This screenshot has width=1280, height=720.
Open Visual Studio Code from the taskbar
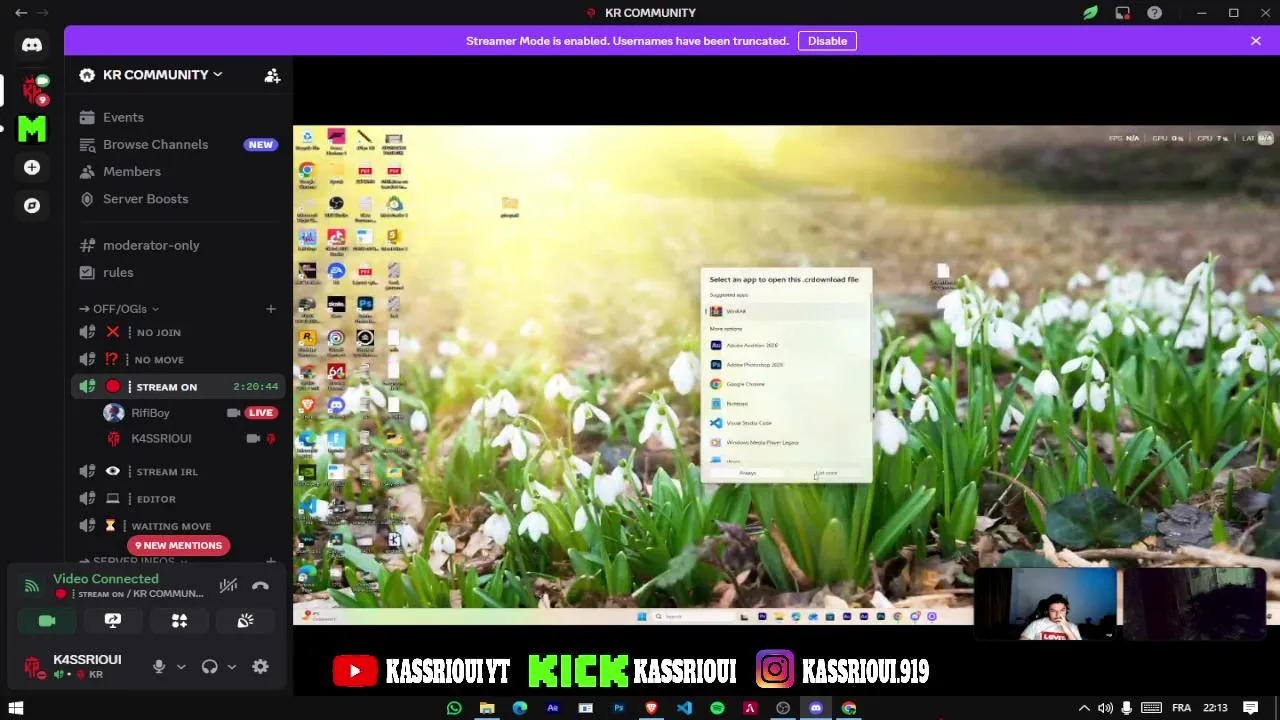point(684,708)
